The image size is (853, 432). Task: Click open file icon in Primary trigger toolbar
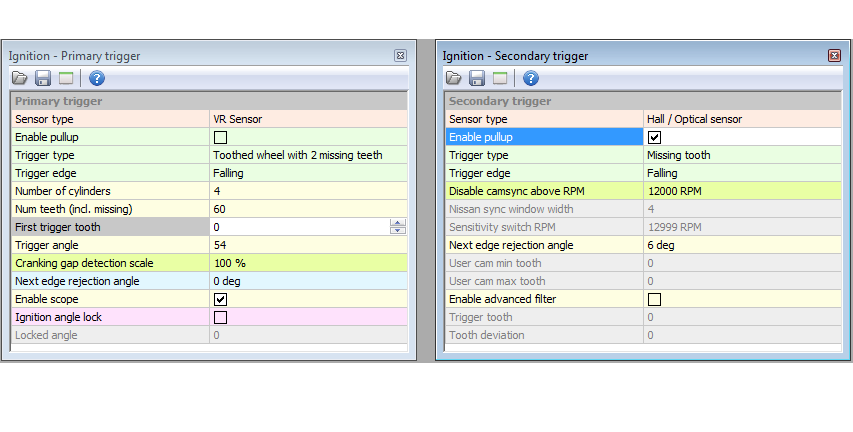click(x=20, y=78)
